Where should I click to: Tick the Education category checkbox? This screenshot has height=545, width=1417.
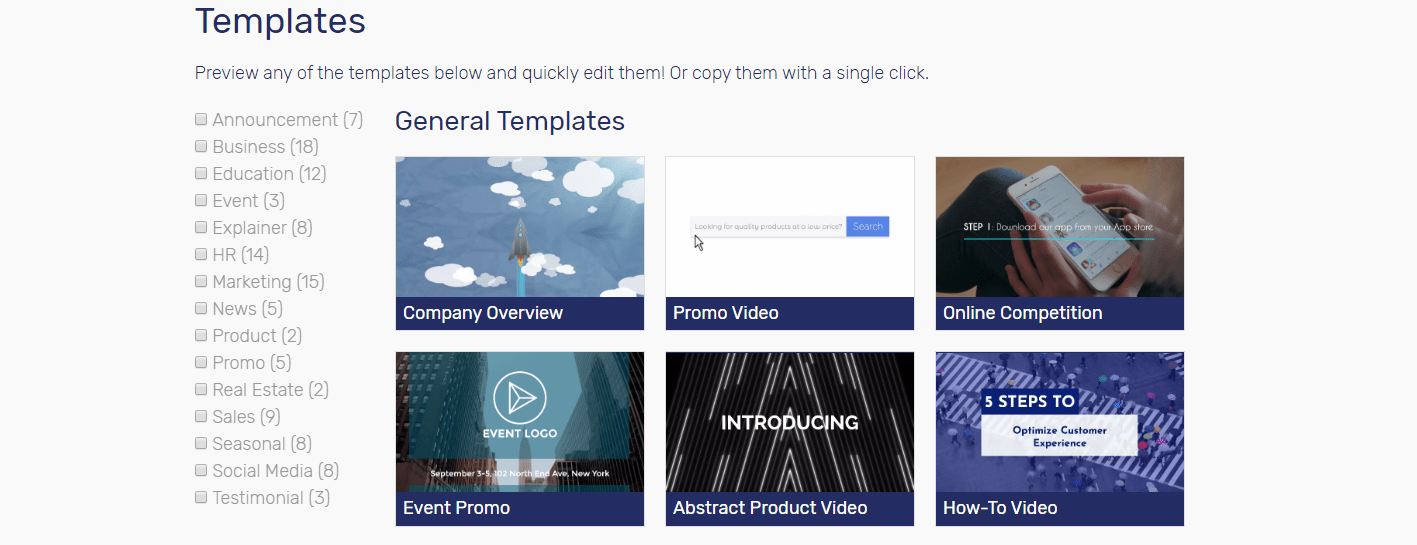[201, 174]
